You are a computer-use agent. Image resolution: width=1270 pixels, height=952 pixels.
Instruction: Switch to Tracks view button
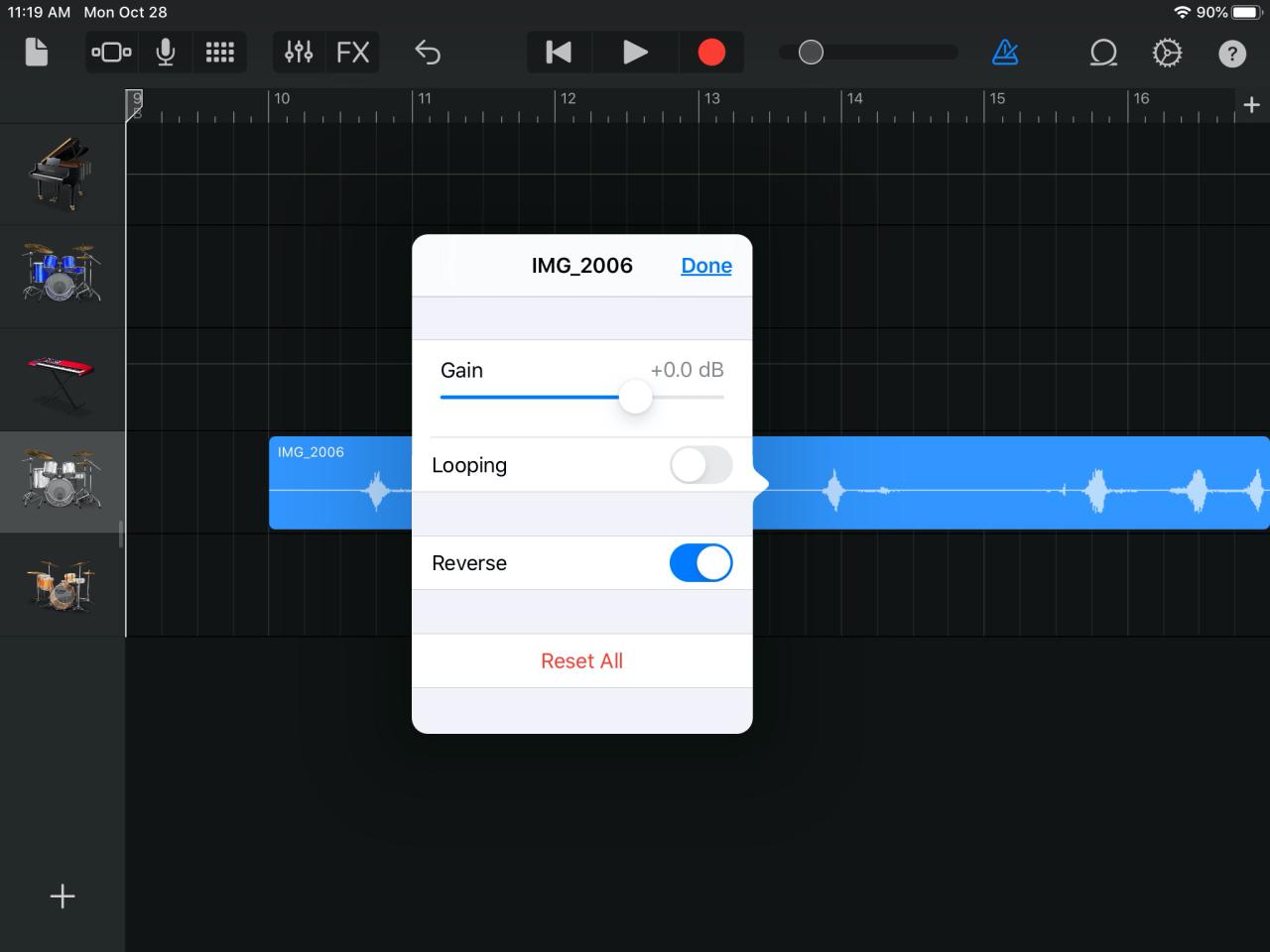pyautogui.click(x=111, y=52)
